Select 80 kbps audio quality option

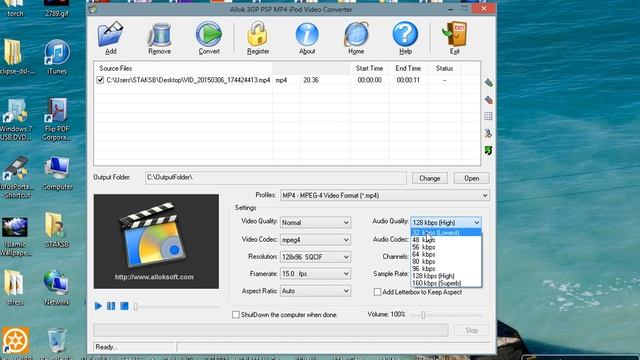coord(446,262)
